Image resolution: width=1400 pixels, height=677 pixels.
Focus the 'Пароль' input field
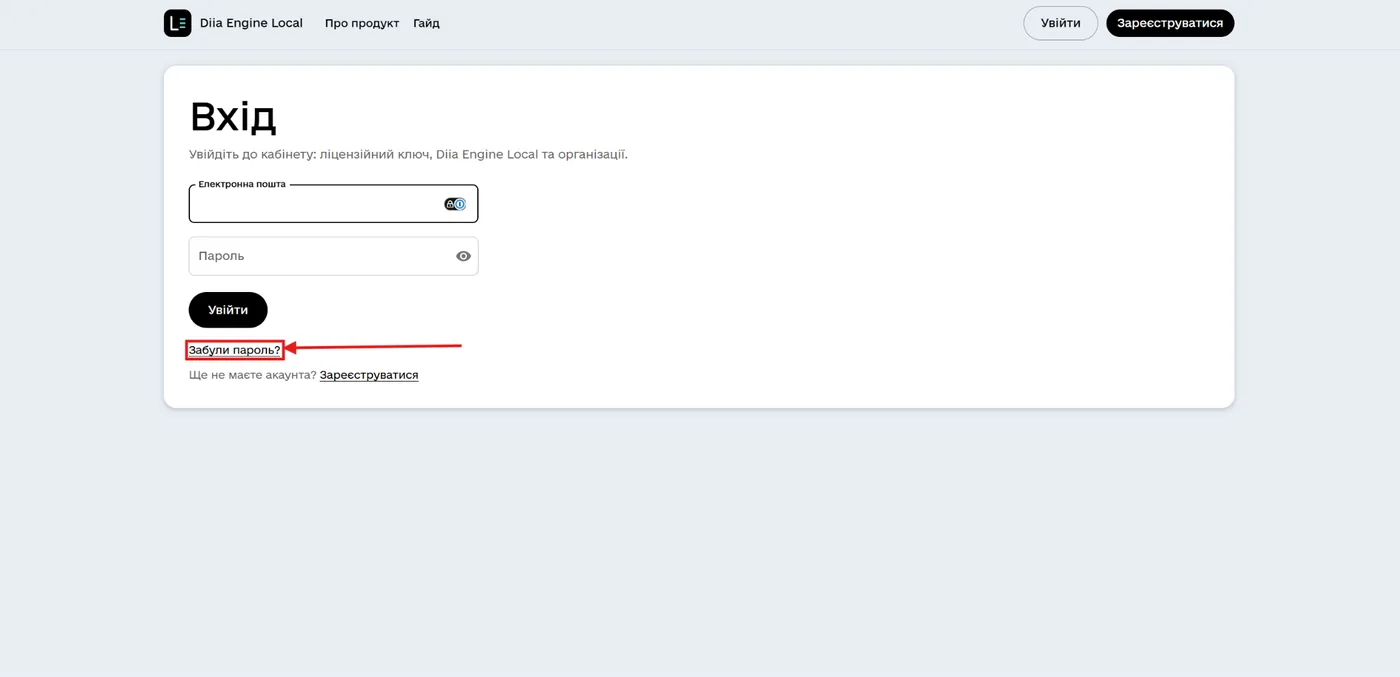333,256
